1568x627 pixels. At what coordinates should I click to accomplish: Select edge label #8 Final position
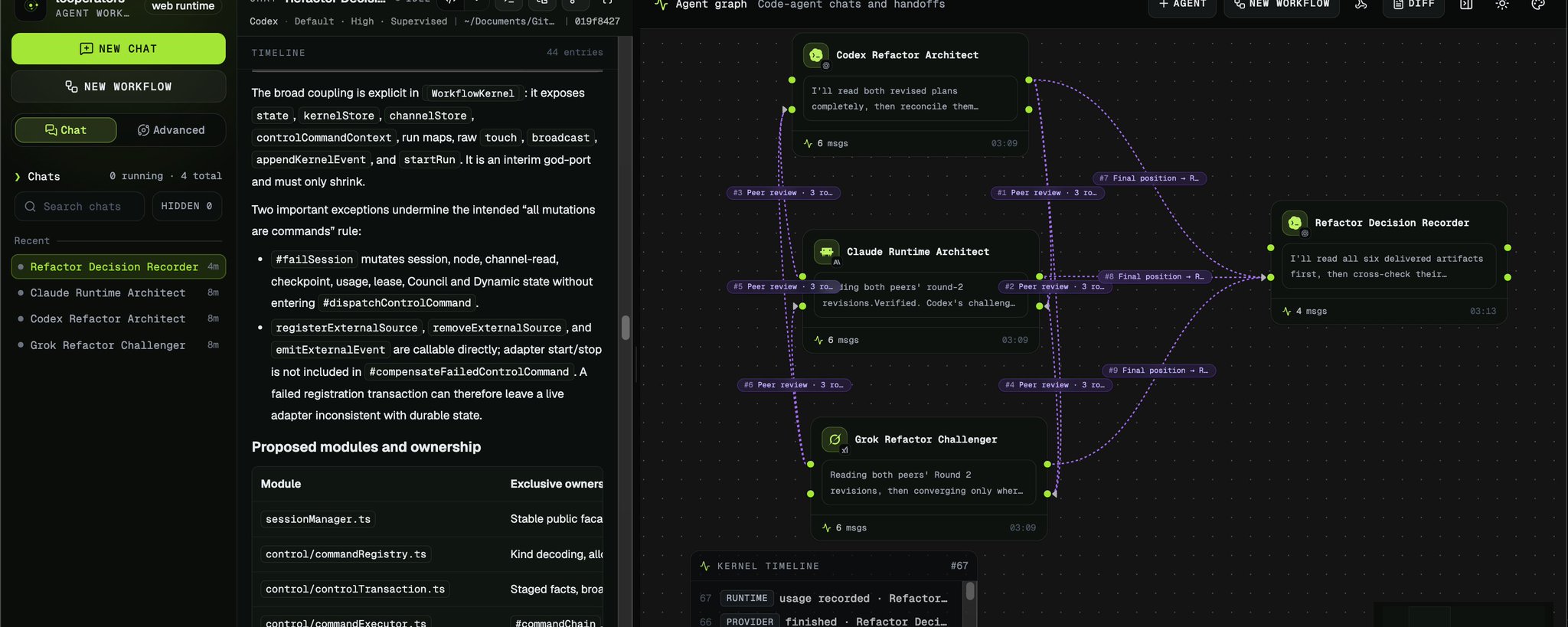point(1155,276)
